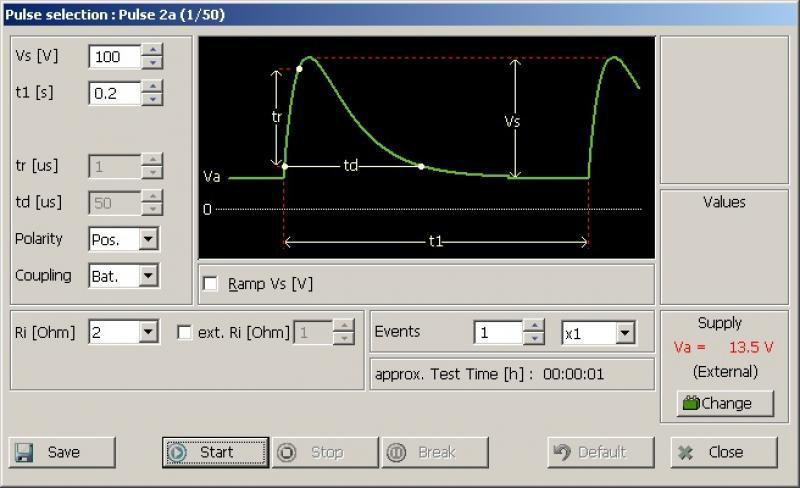Click the Events count field
The height and width of the screenshot is (488, 800).
click(x=498, y=333)
